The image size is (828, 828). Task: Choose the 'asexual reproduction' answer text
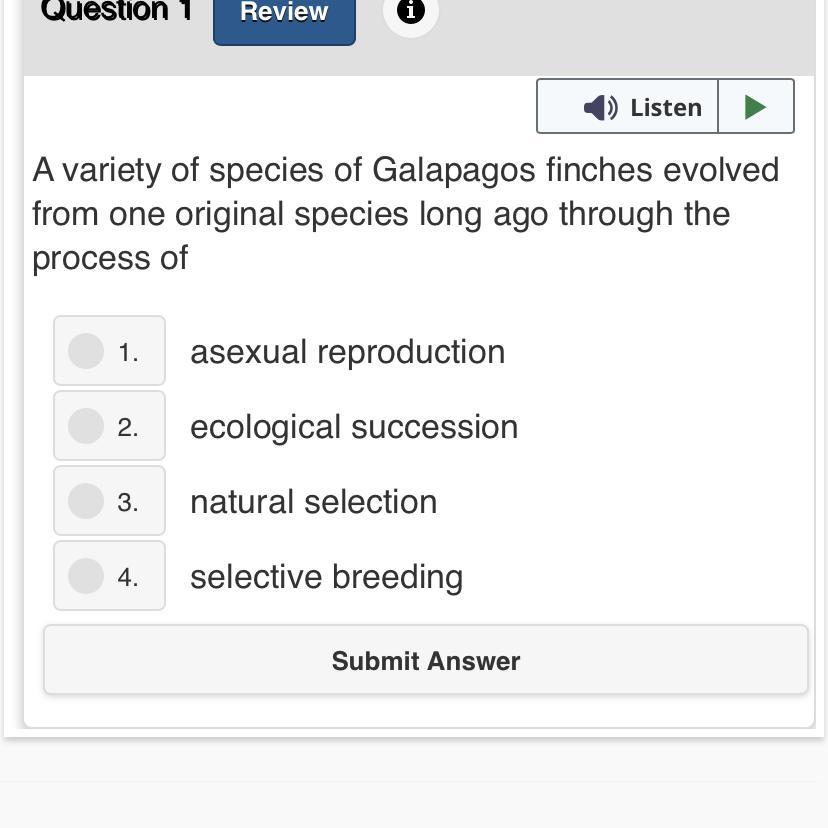[x=347, y=352]
